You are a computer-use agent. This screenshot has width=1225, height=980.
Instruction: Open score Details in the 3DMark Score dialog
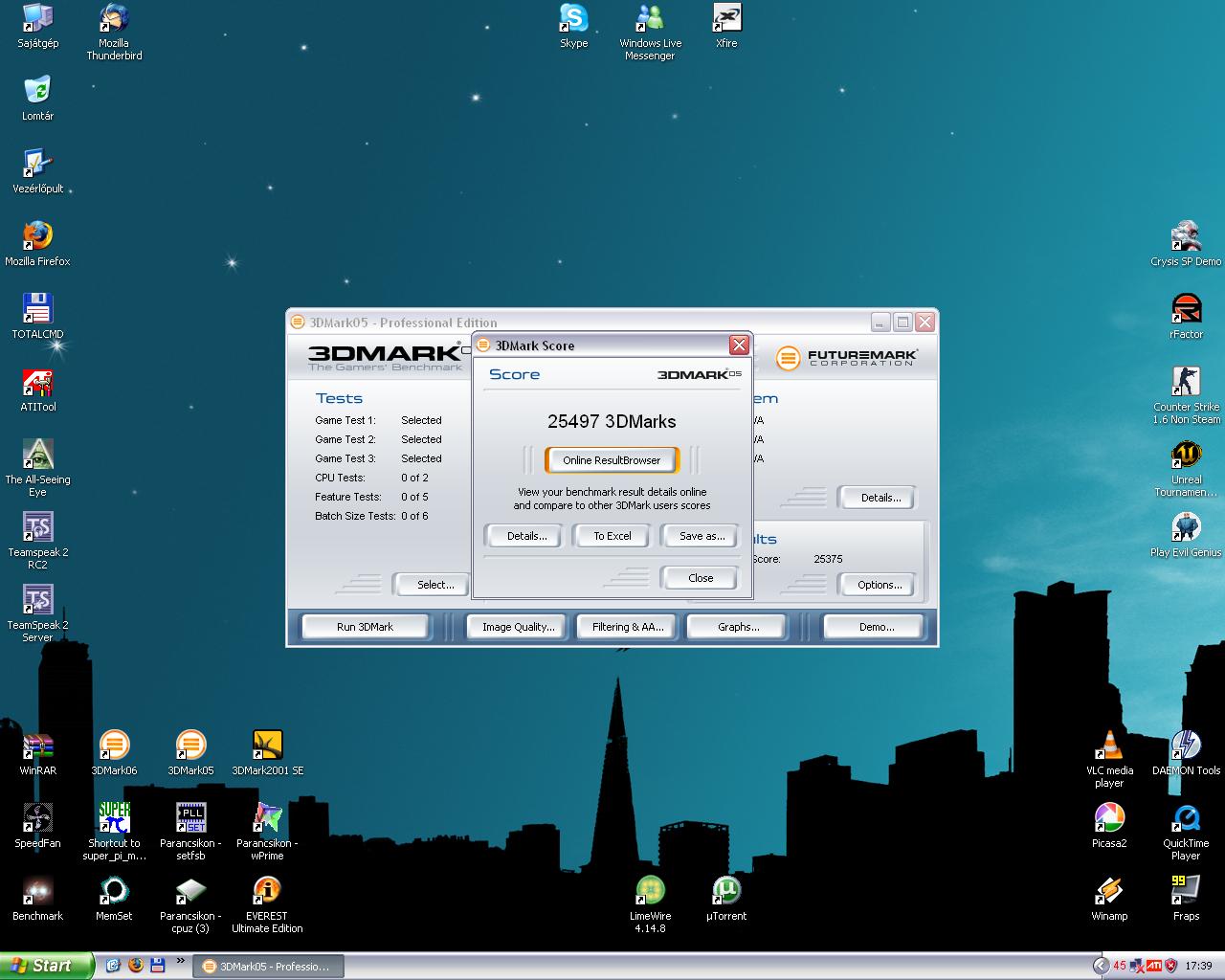click(526, 536)
